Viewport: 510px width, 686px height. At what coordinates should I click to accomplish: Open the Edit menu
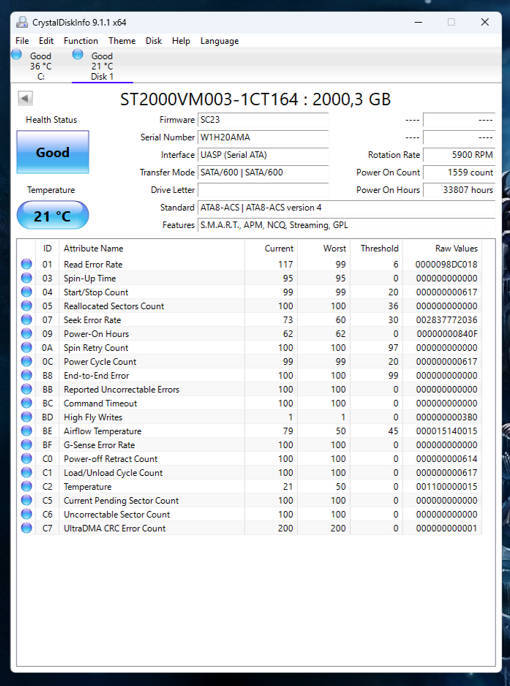coord(46,41)
